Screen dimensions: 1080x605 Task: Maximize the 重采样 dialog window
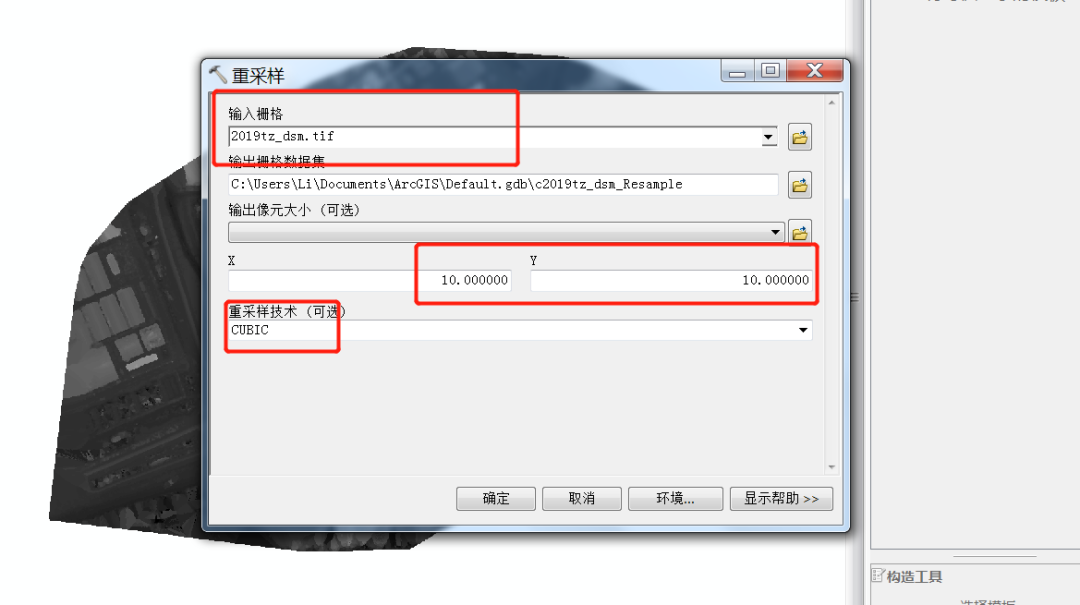pyautogui.click(x=770, y=70)
